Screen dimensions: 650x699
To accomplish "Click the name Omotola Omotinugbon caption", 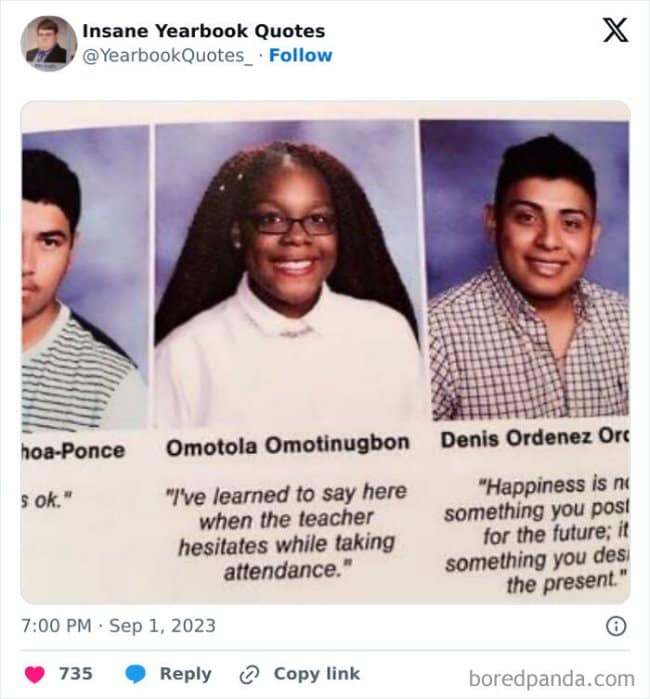I will [287, 445].
